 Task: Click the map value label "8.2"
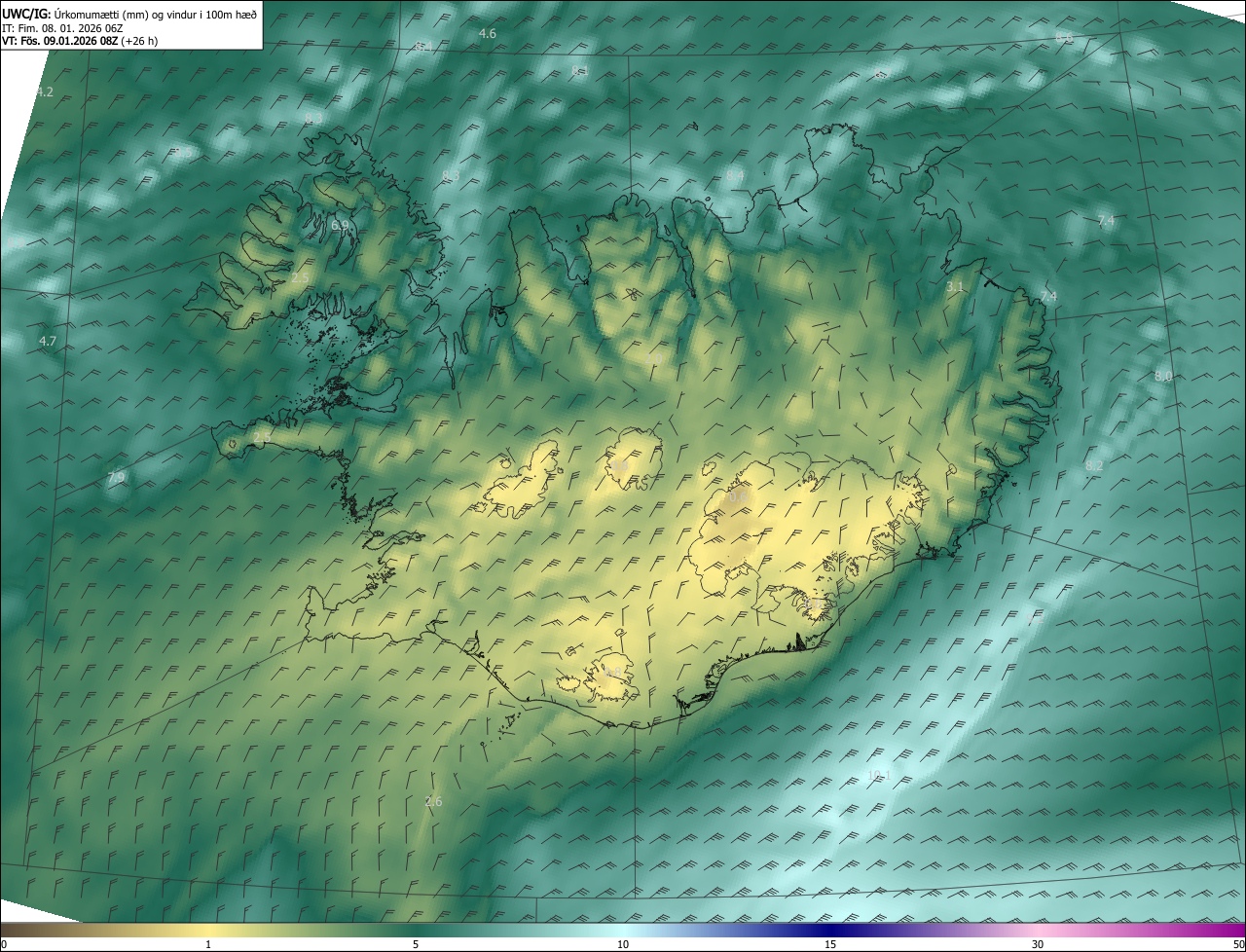[1094, 466]
